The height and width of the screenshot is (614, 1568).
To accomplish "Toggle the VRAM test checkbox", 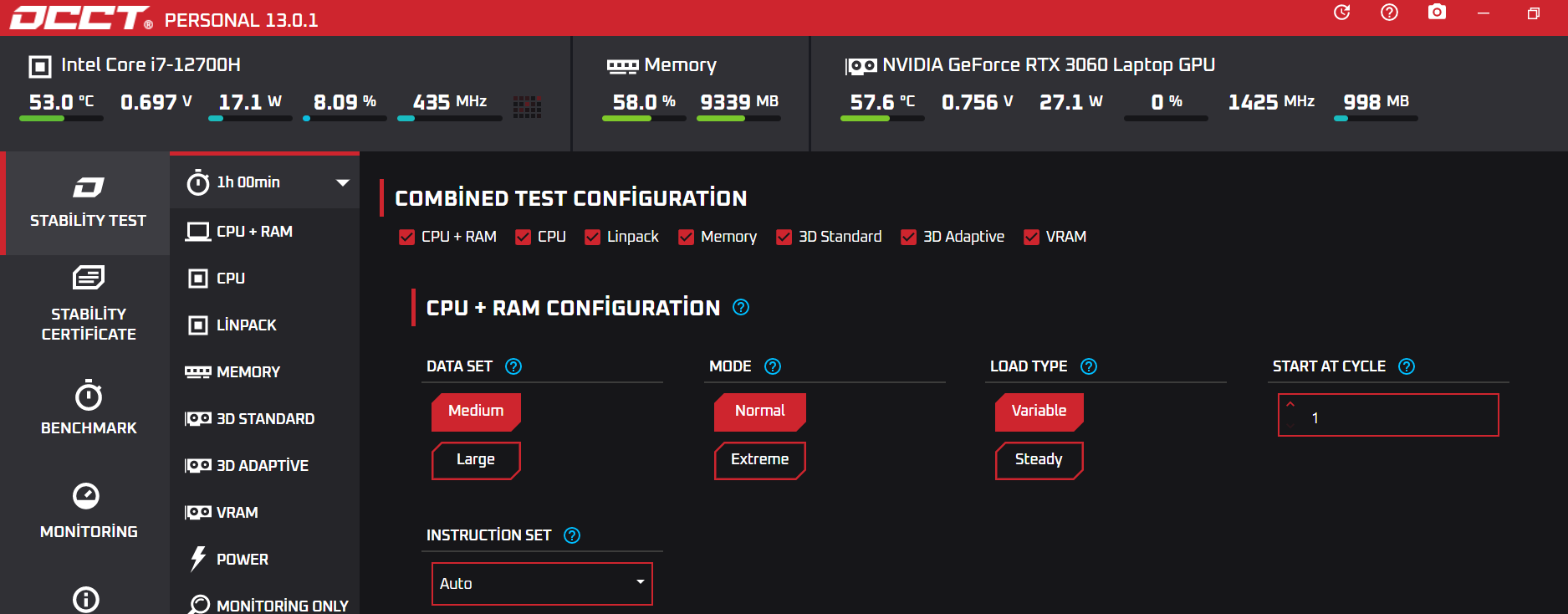I will (1032, 238).
